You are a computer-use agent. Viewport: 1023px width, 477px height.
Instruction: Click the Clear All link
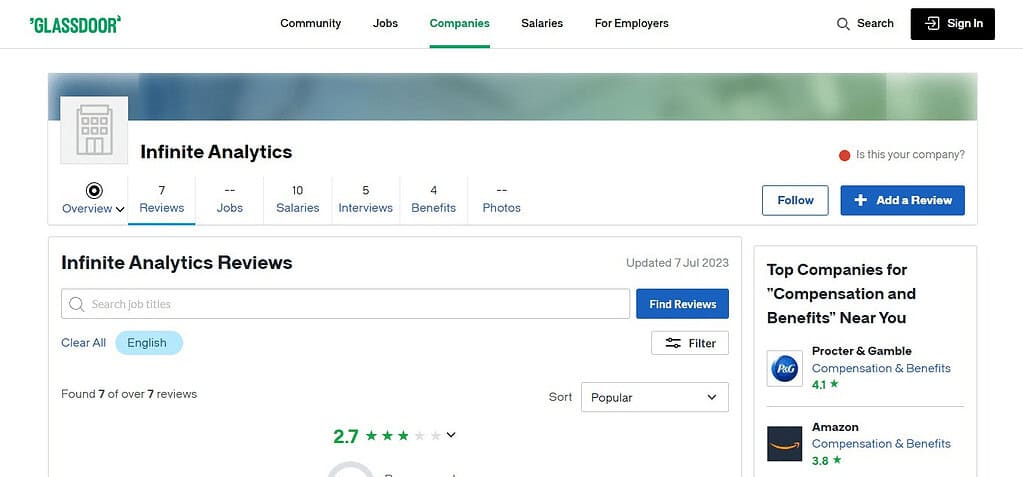[x=84, y=343]
